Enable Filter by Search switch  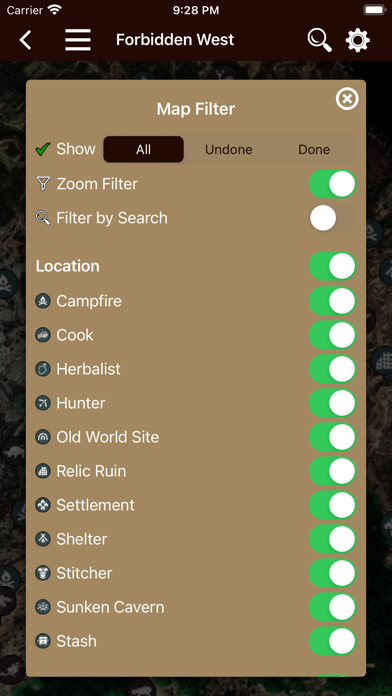[332, 218]
